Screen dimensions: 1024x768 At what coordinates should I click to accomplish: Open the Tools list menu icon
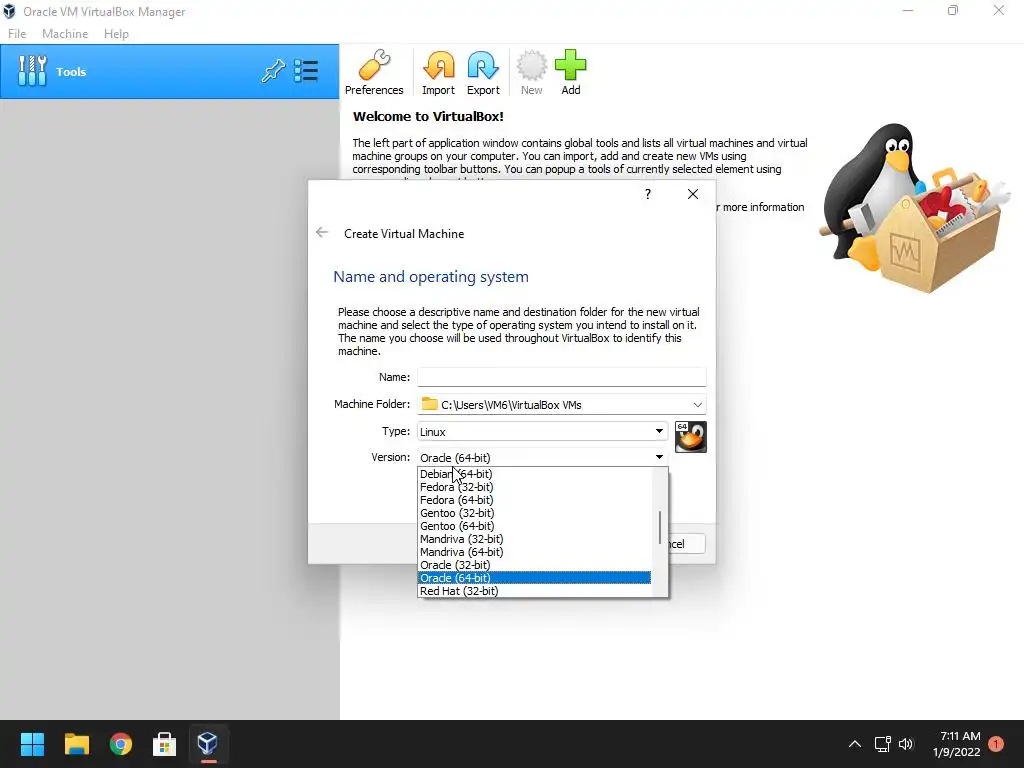click(x=306, y=71)
